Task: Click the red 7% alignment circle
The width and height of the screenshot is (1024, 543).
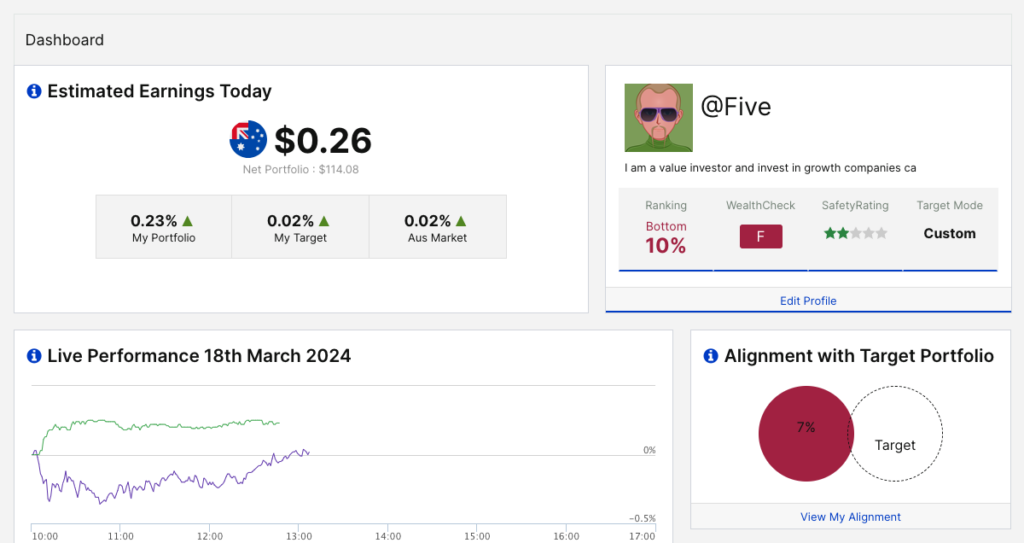Action: point(802,435)
